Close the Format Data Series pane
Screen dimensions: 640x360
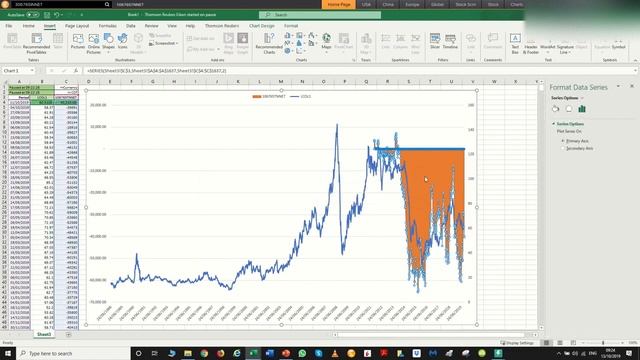coord(631,87)
